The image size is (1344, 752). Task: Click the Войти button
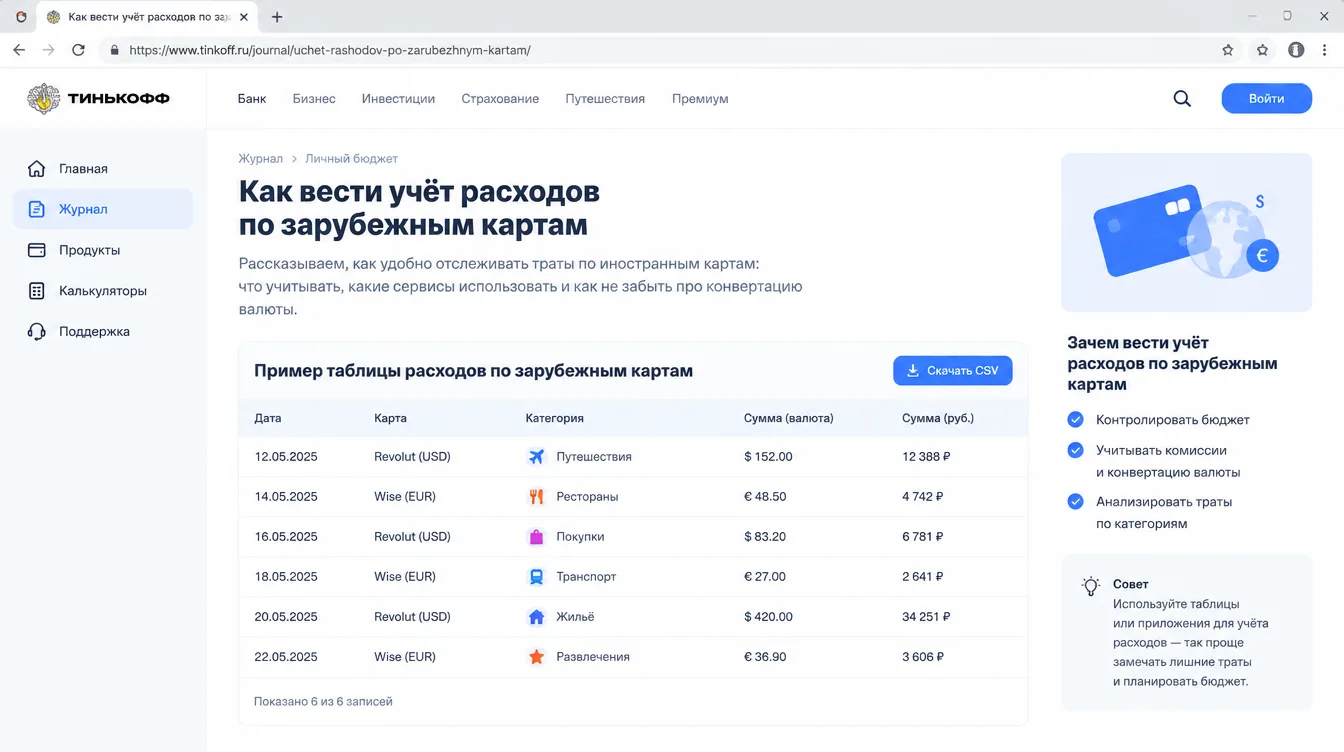point(1266,99)
